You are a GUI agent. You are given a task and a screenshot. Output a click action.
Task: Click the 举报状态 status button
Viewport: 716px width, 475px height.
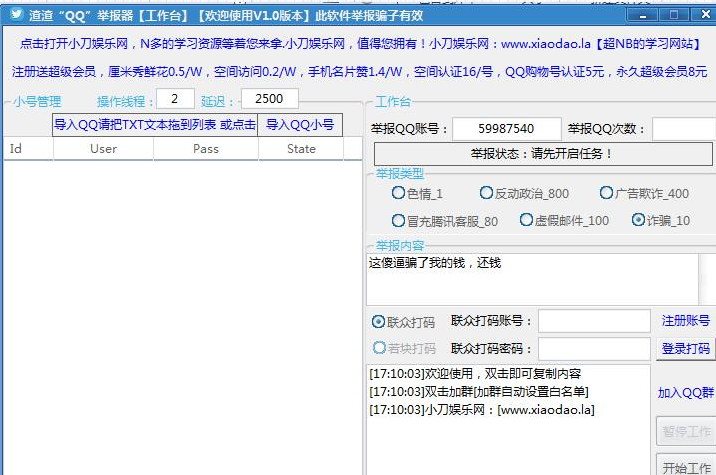543,154
